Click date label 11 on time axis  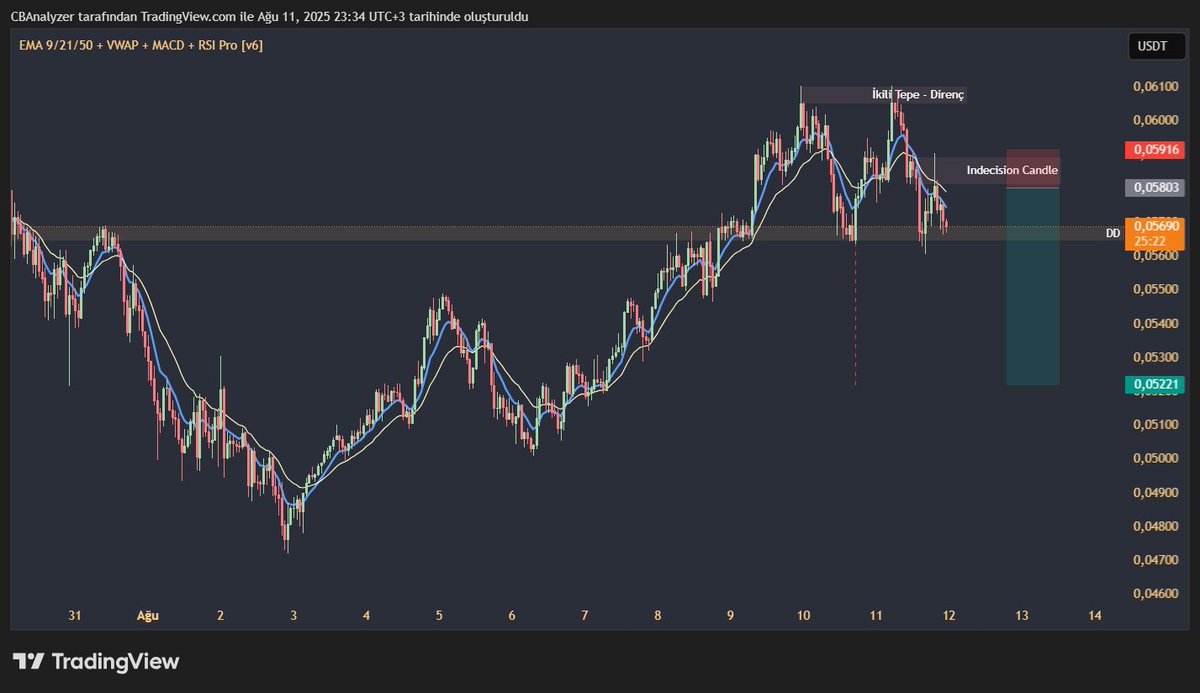pos(875,616)
